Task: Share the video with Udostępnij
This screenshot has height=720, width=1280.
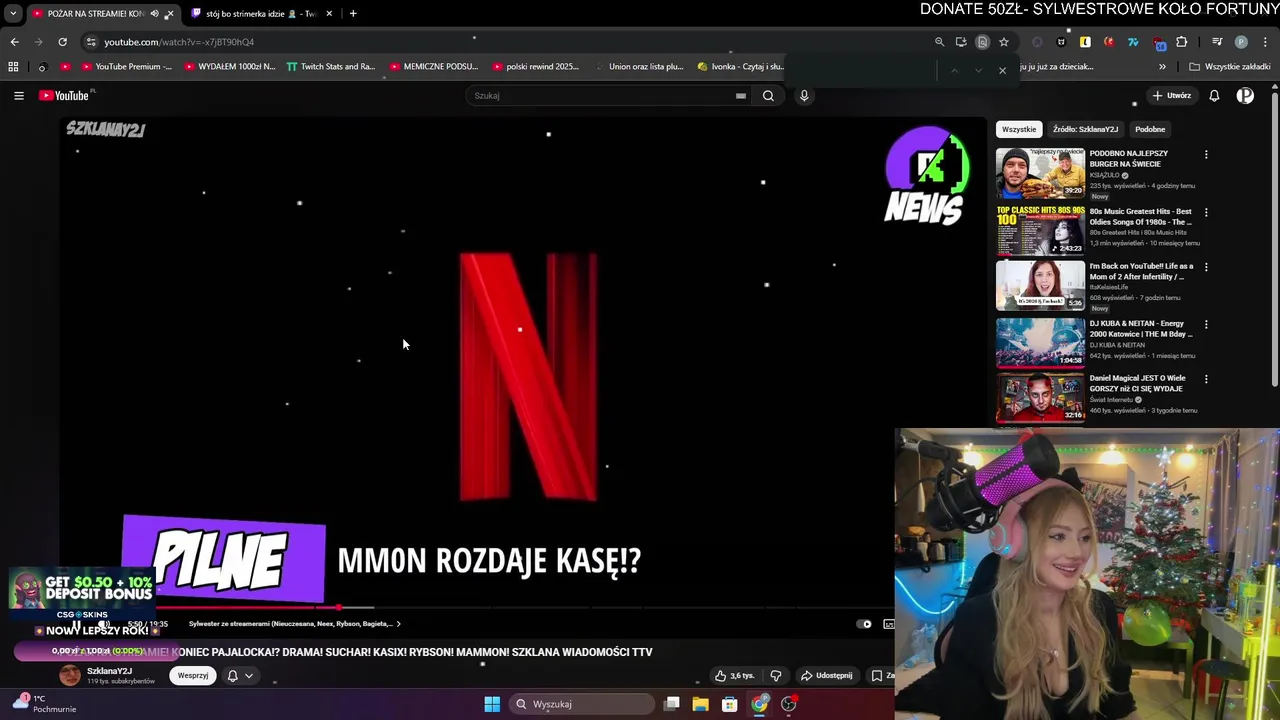Action: point(826,676)
